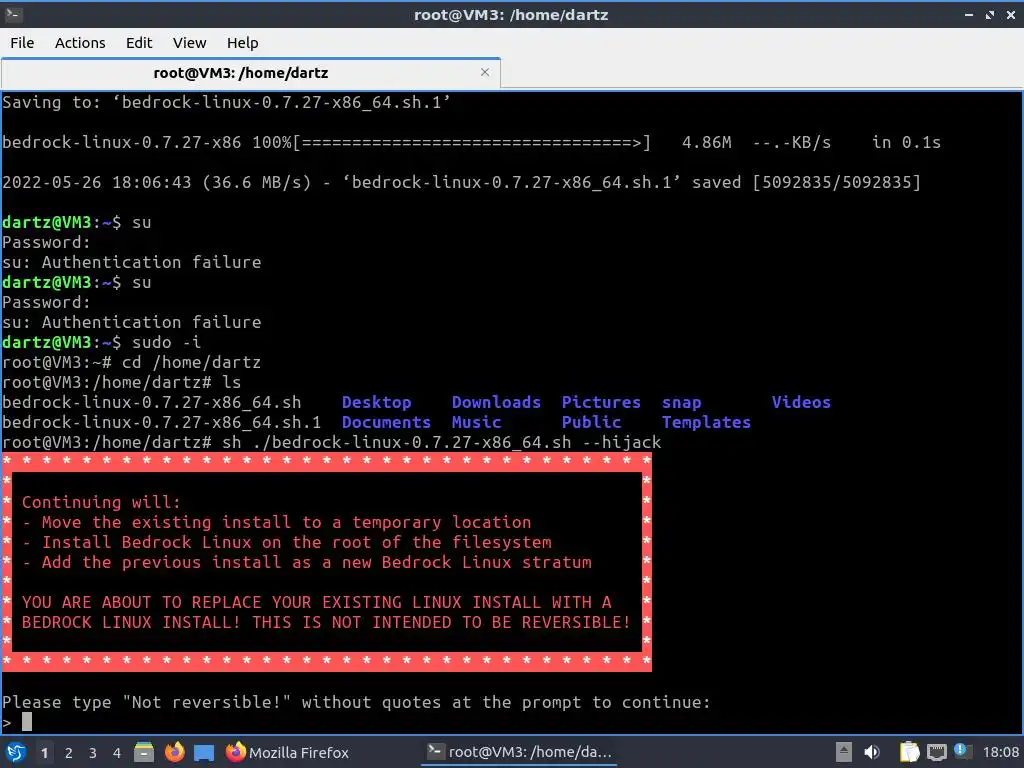Click the --hijack command line

[332, 442]
